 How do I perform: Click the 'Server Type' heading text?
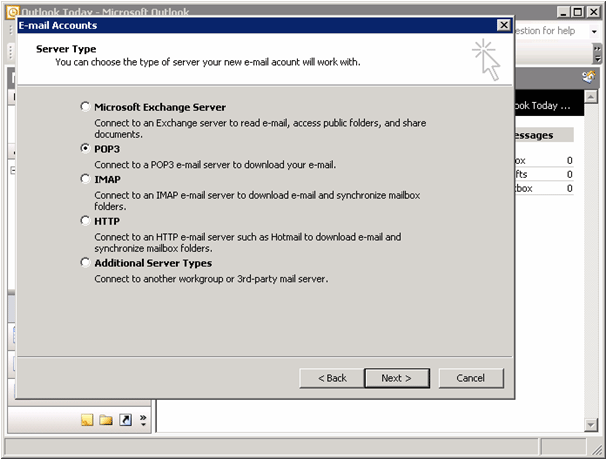point(66,49)
